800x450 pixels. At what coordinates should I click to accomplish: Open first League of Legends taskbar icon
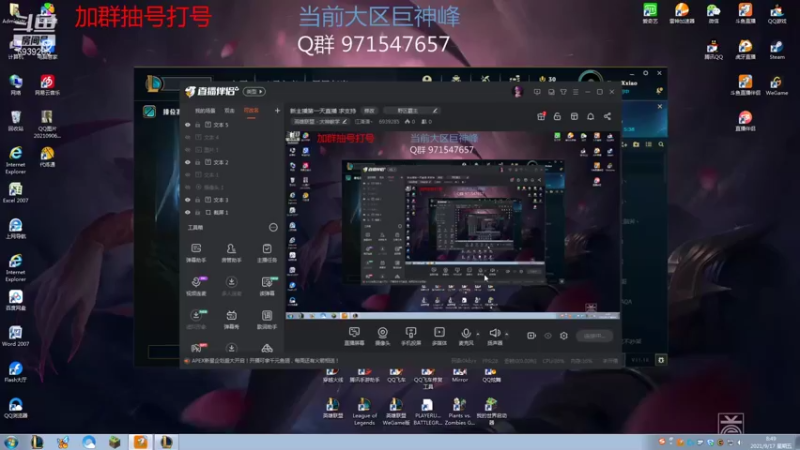point(37,442)
